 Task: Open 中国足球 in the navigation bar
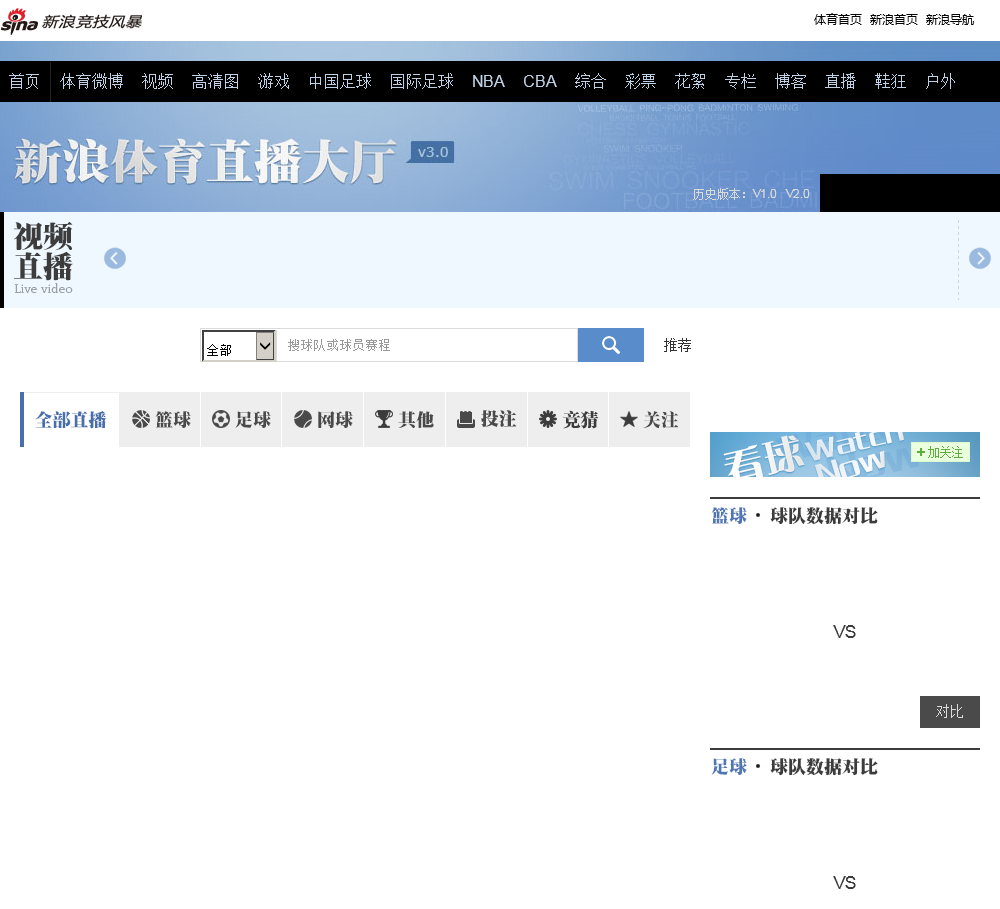click(340, 82)
